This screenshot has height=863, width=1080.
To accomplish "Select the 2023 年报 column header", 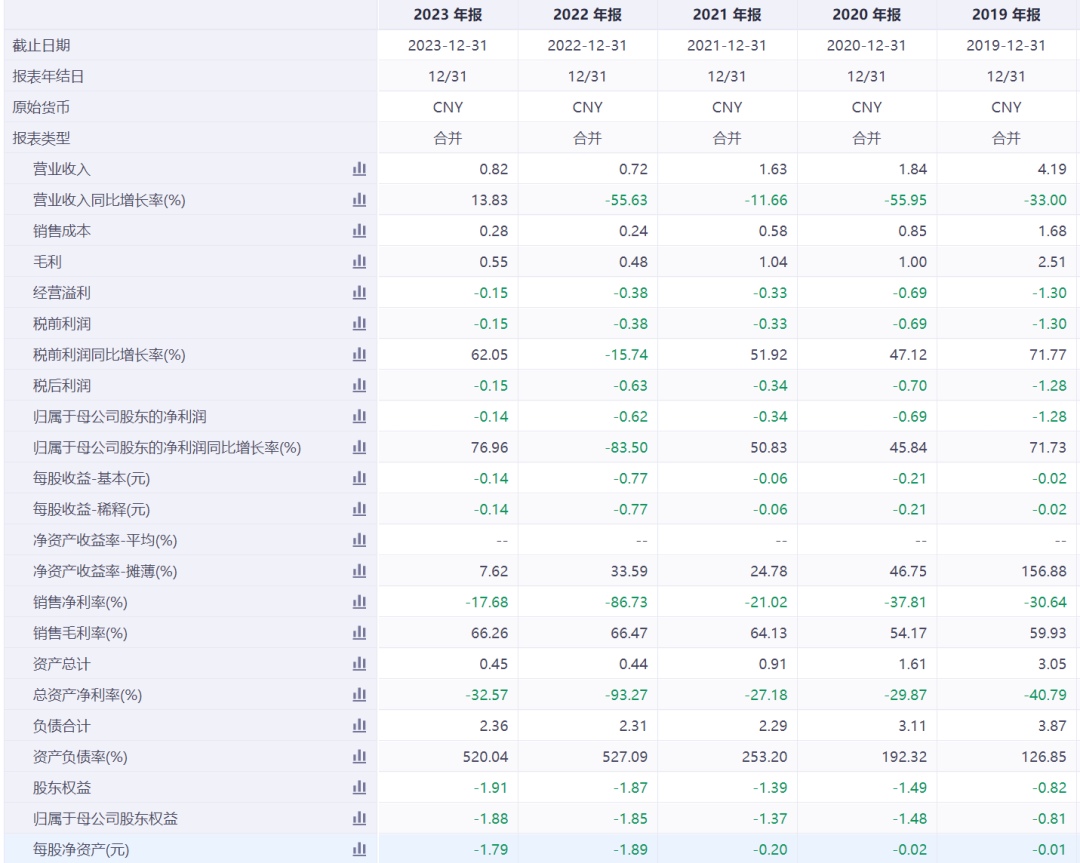I will click(x=447, y=14).
